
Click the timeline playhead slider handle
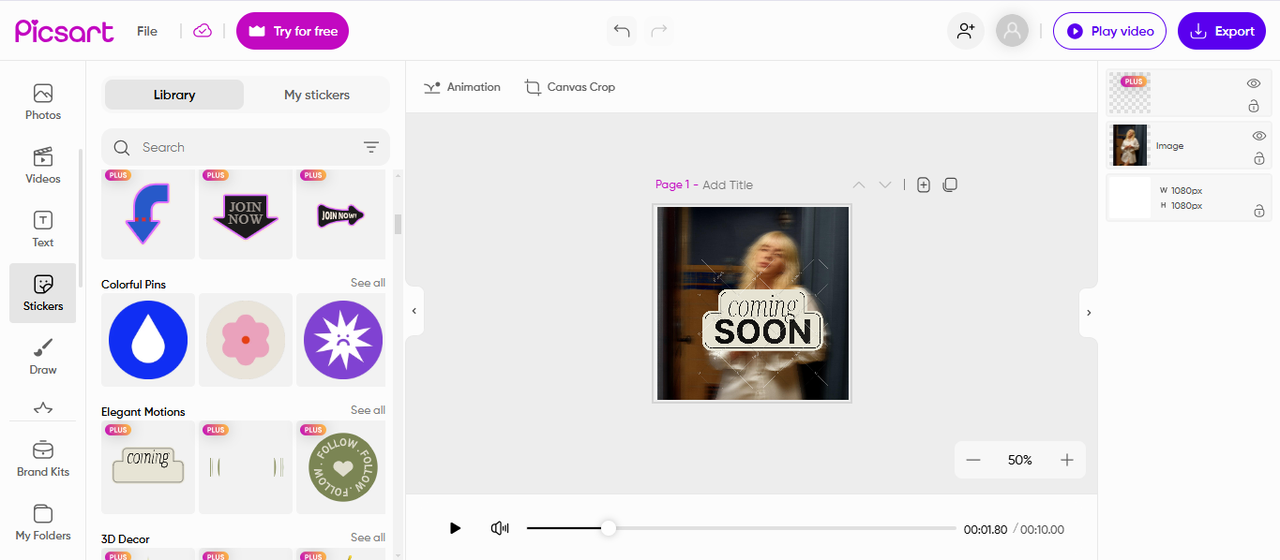[608, 528]
